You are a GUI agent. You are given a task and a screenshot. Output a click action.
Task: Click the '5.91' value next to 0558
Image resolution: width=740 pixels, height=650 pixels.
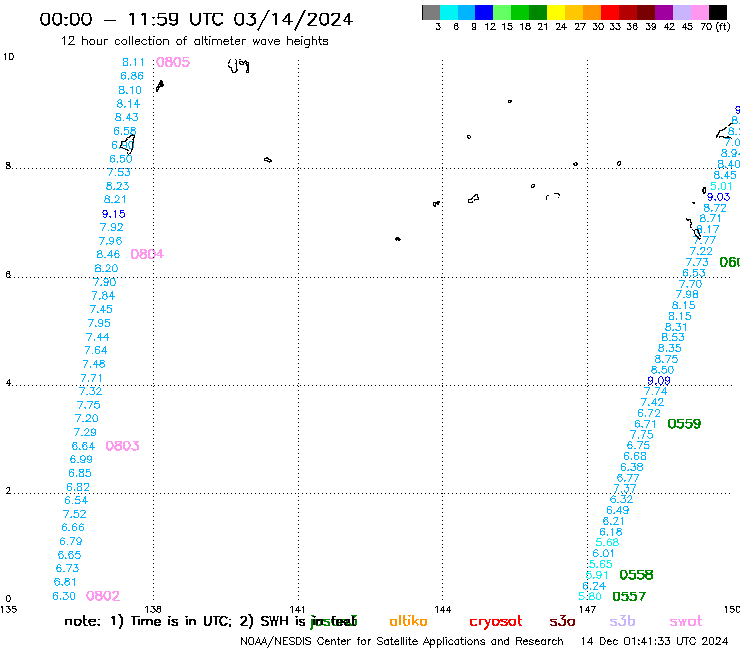597,574
